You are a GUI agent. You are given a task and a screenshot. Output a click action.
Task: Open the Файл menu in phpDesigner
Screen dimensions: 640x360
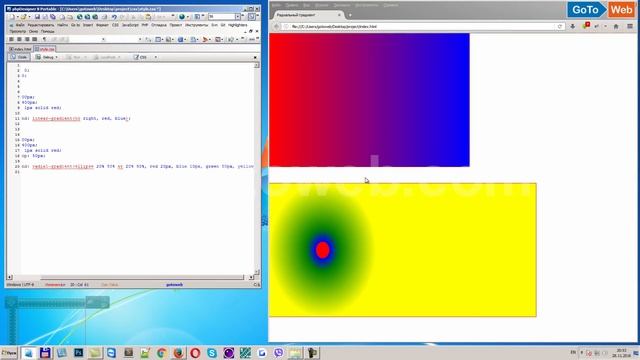click(x=20, y=25)
